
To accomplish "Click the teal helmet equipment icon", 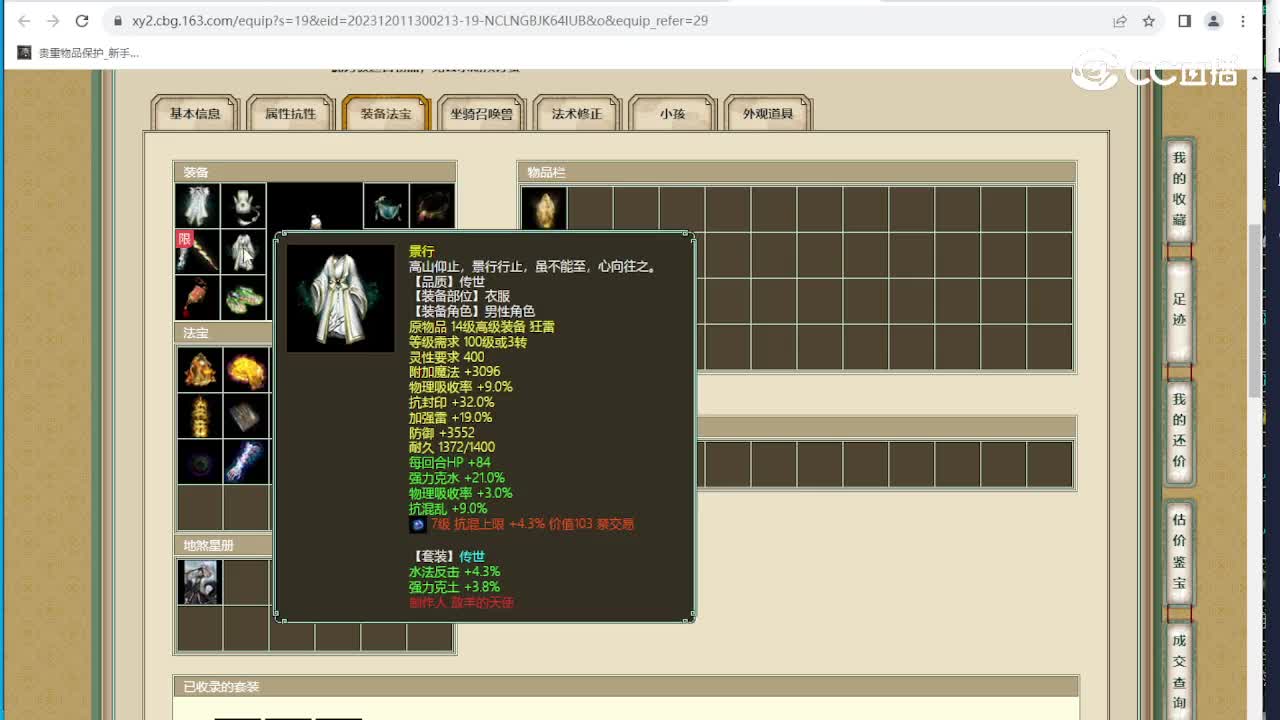I will pyautogui.click(x=386, y=206).
